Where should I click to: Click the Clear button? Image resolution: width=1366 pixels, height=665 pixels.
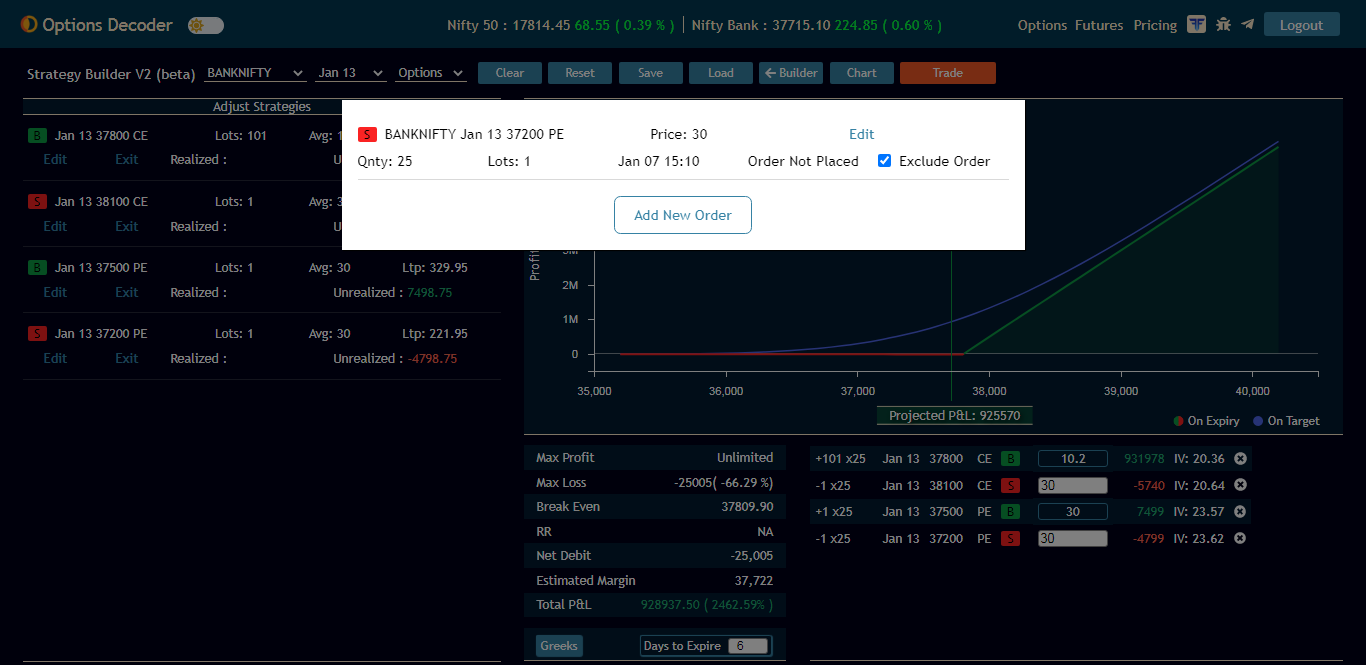tap(510, 73)
